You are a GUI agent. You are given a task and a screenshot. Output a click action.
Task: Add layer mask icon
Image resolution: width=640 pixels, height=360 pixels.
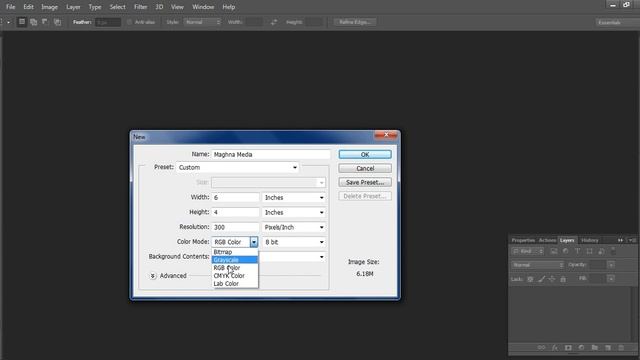[x=568, y=347]
